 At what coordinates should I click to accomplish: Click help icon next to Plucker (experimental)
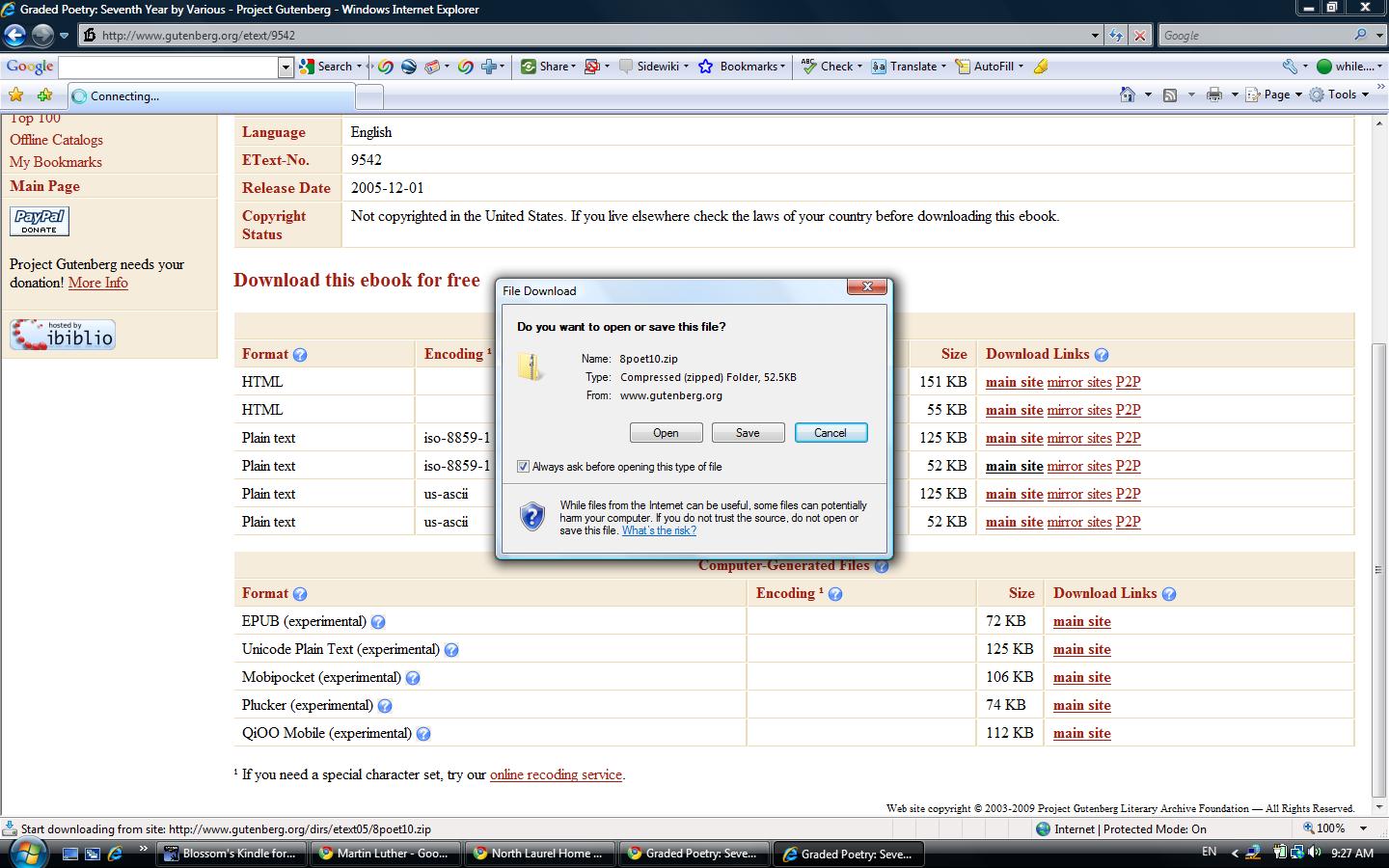click(385, 706)
